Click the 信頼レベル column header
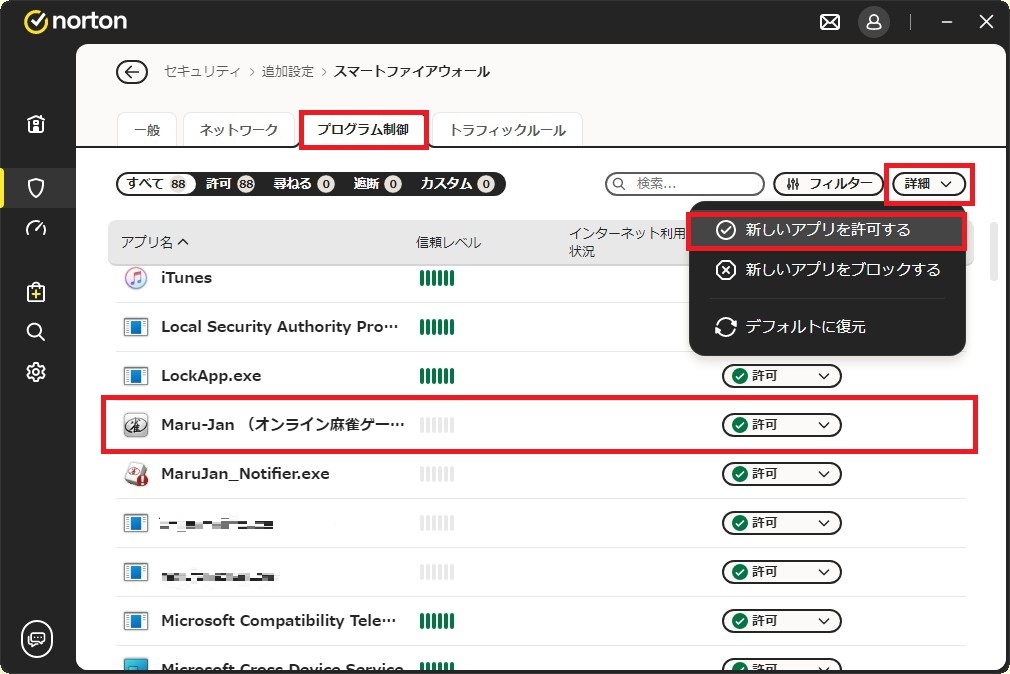Screen dimensions: 1010x674 coord(448,242)
